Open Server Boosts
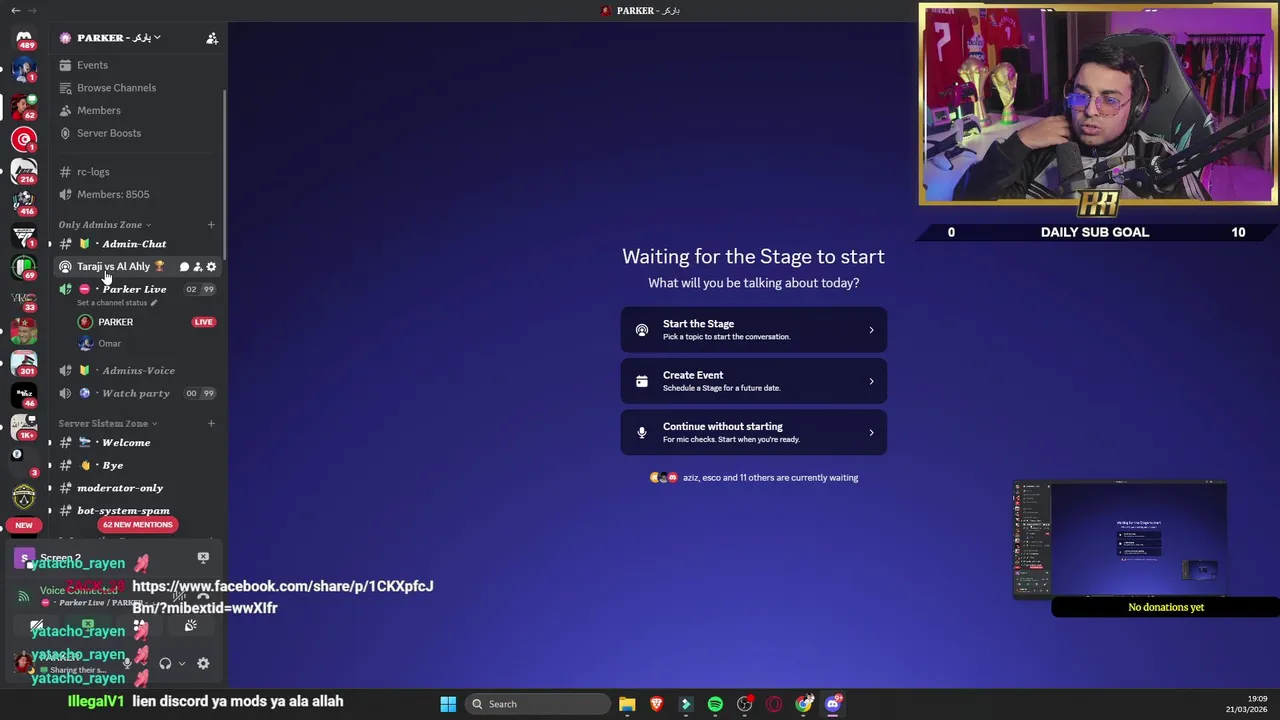This screenshot has height=720, width=1280. pyautogui.click(x=109, y=133)
